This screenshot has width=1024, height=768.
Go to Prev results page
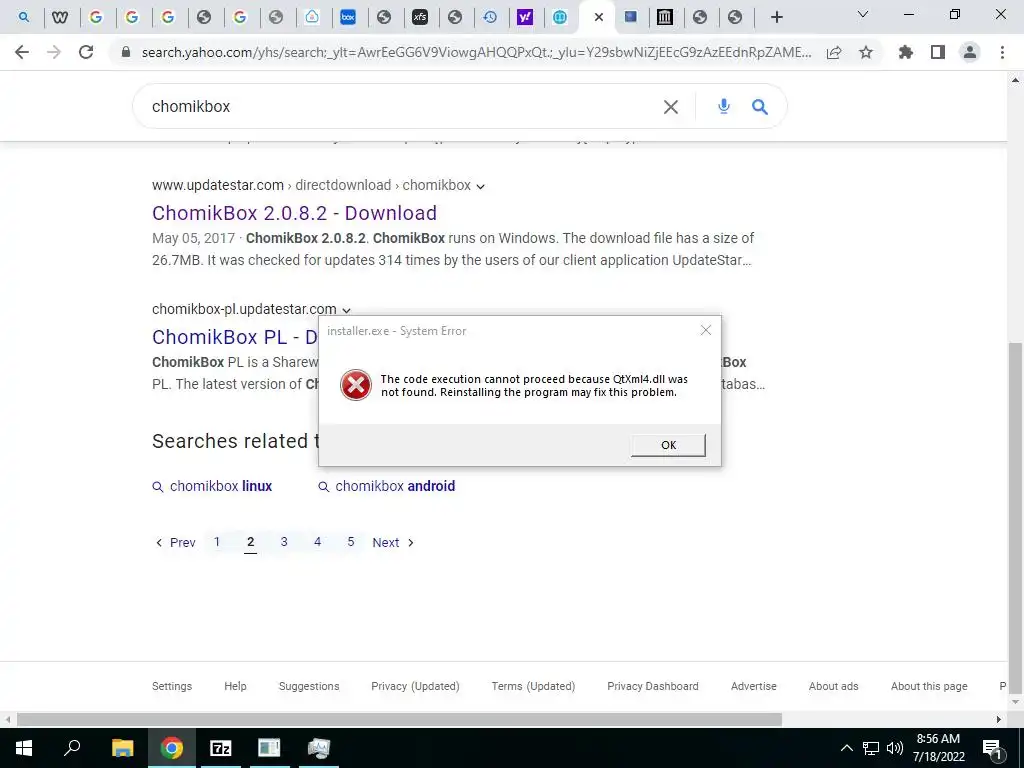click(x=175, y=543)
